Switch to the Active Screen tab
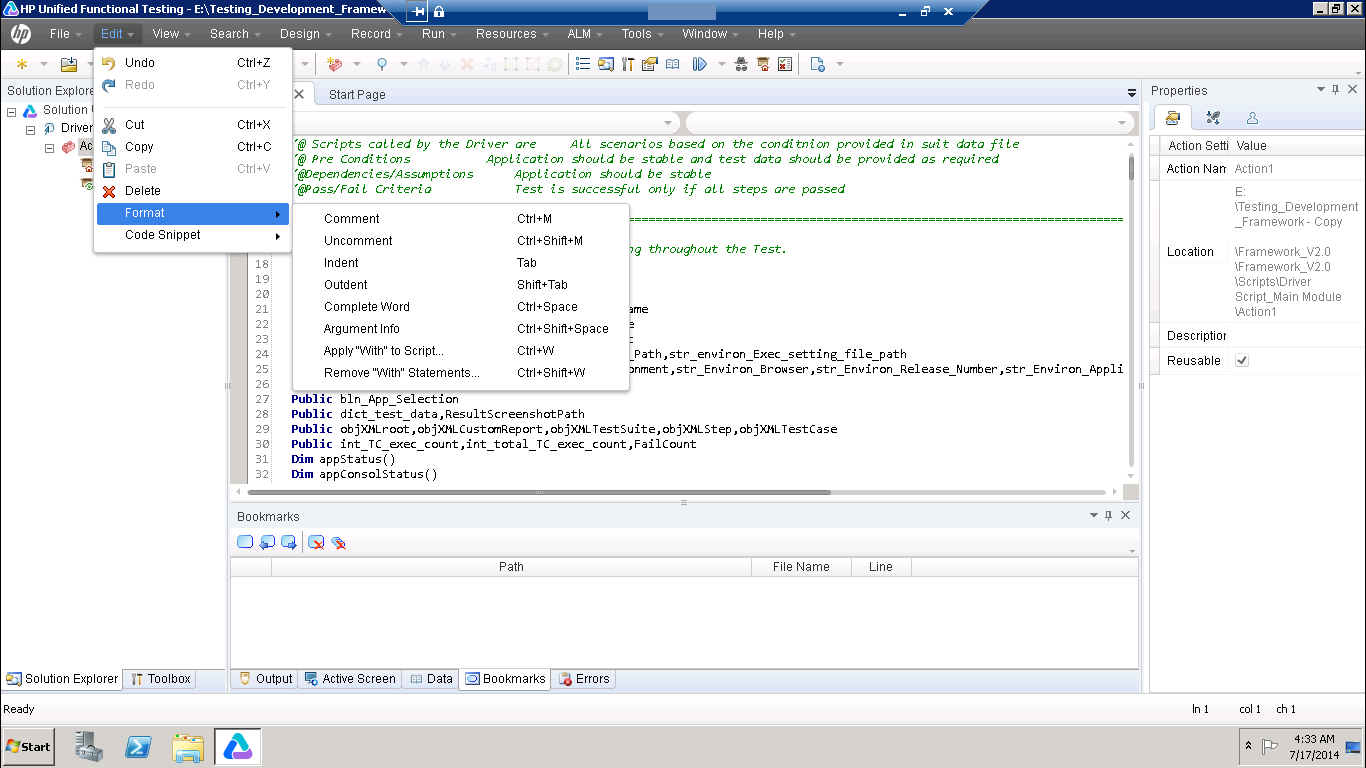1366x768 pixels. [350, 679]
